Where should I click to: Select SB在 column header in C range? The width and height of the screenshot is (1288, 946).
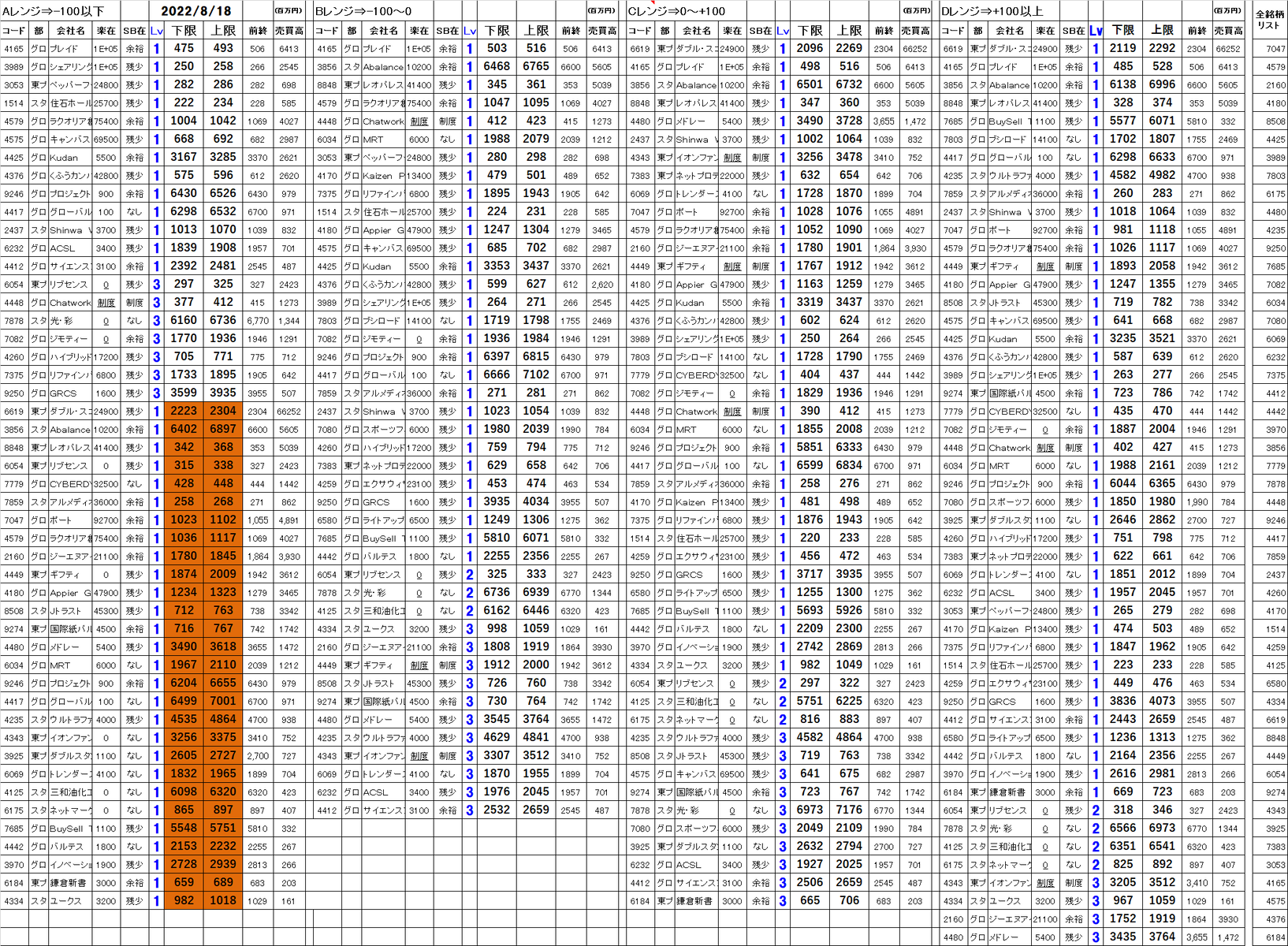coord(761,31)
